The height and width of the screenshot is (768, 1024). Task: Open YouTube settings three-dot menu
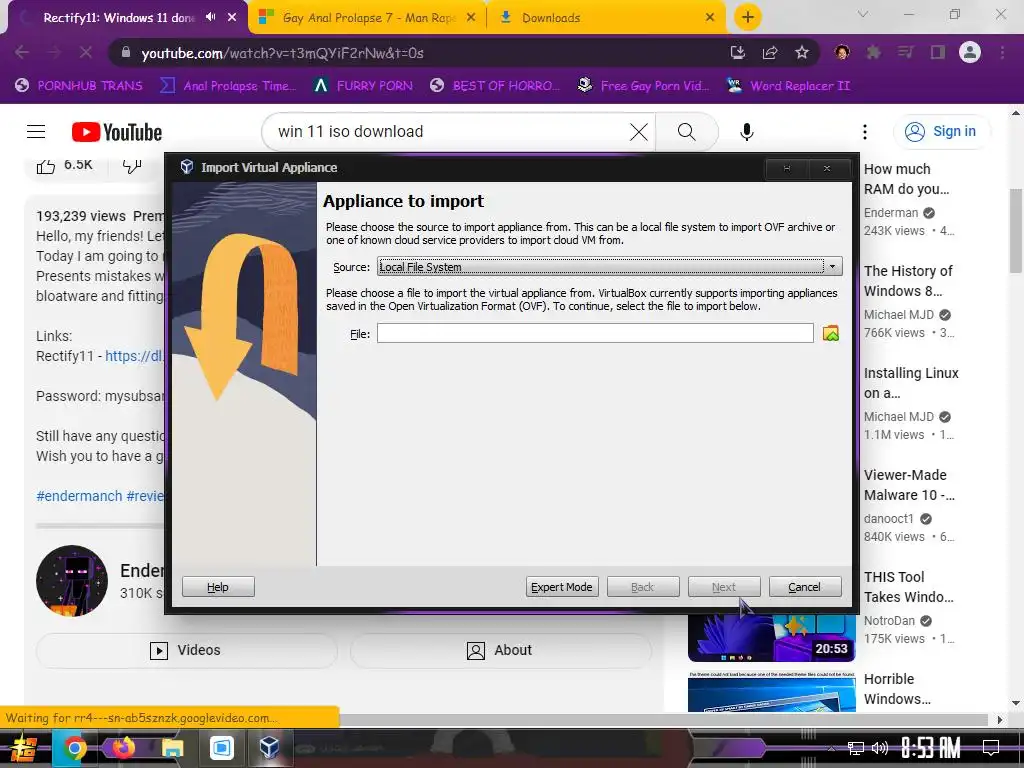[x=865, y=132]
